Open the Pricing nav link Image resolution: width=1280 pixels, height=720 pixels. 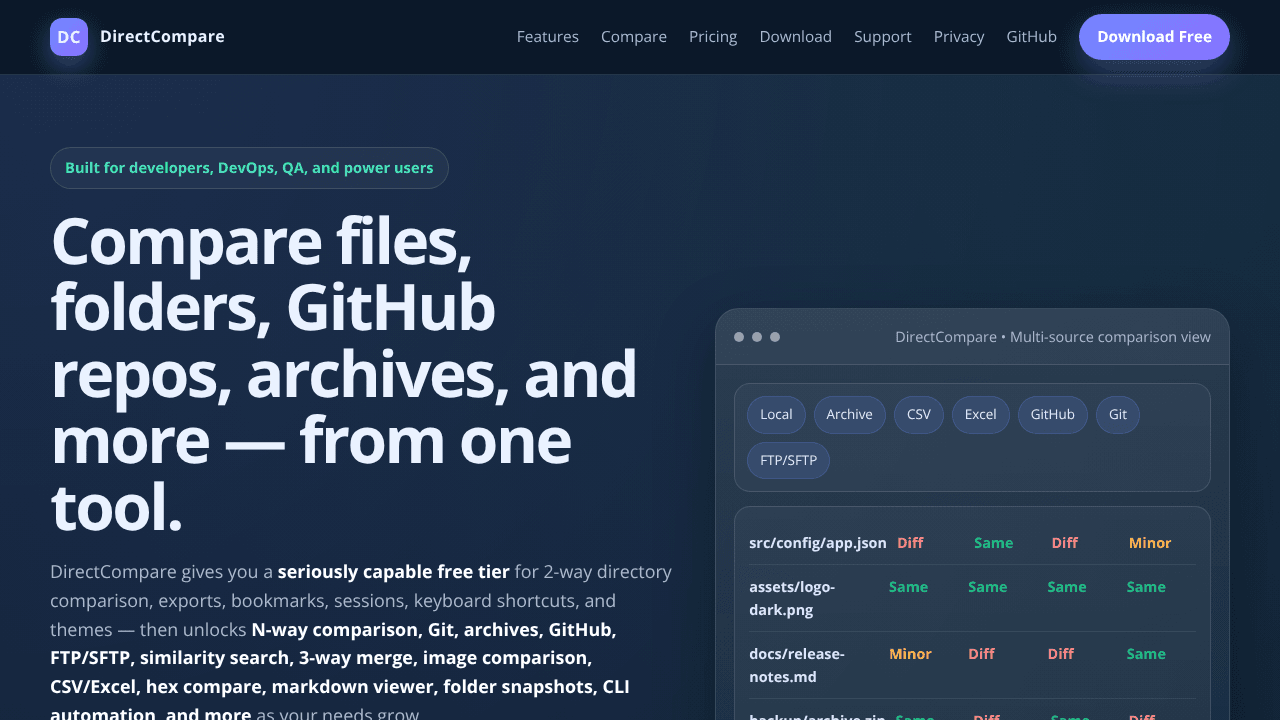(713, 37)
